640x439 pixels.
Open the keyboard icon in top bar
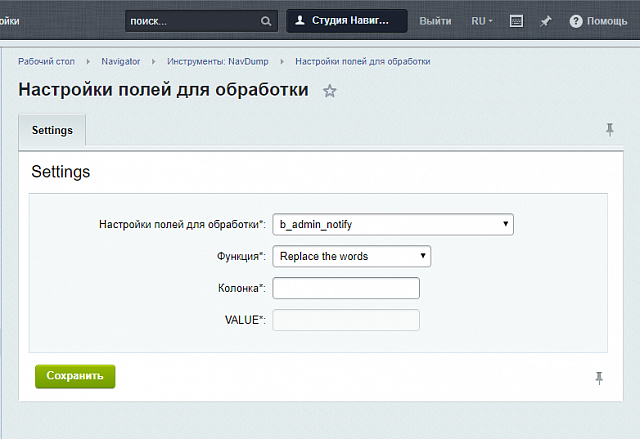click(516, 21)
